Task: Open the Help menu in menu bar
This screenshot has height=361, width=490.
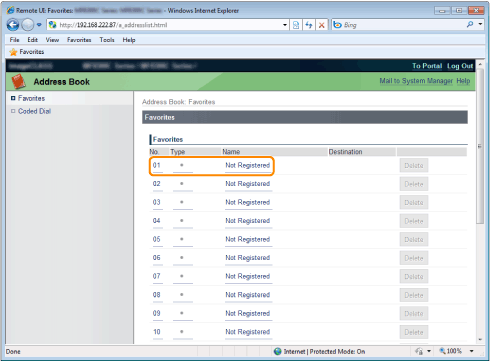Action: tap(129, 40)
